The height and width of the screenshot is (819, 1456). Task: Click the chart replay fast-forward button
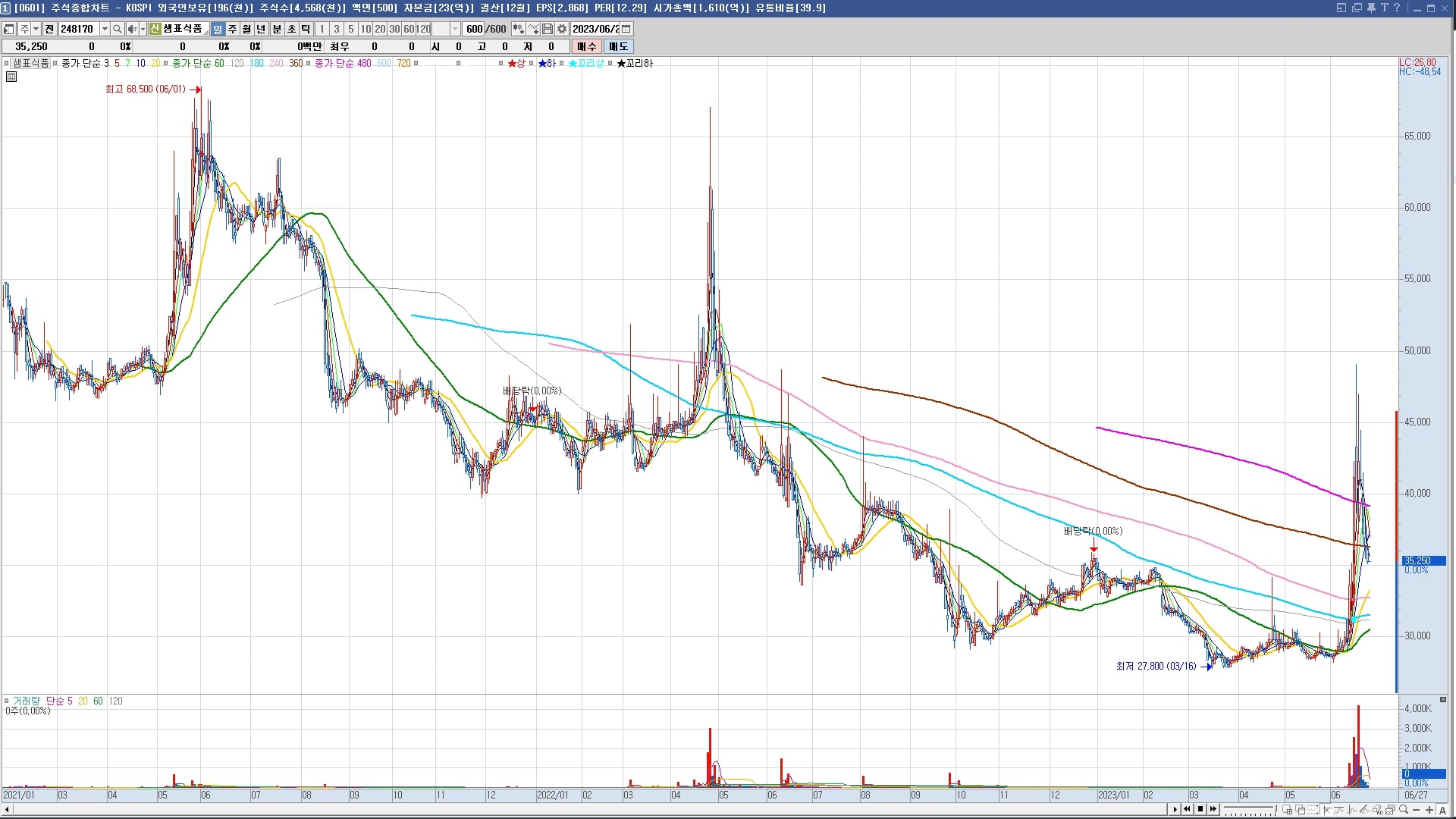pos(1213,809)
